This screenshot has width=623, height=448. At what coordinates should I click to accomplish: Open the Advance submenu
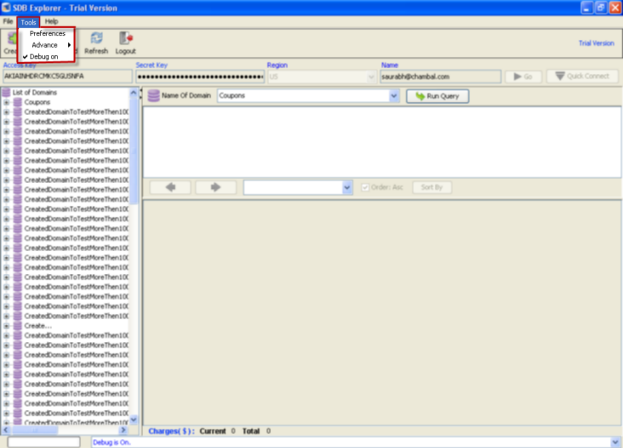[47, 45]
